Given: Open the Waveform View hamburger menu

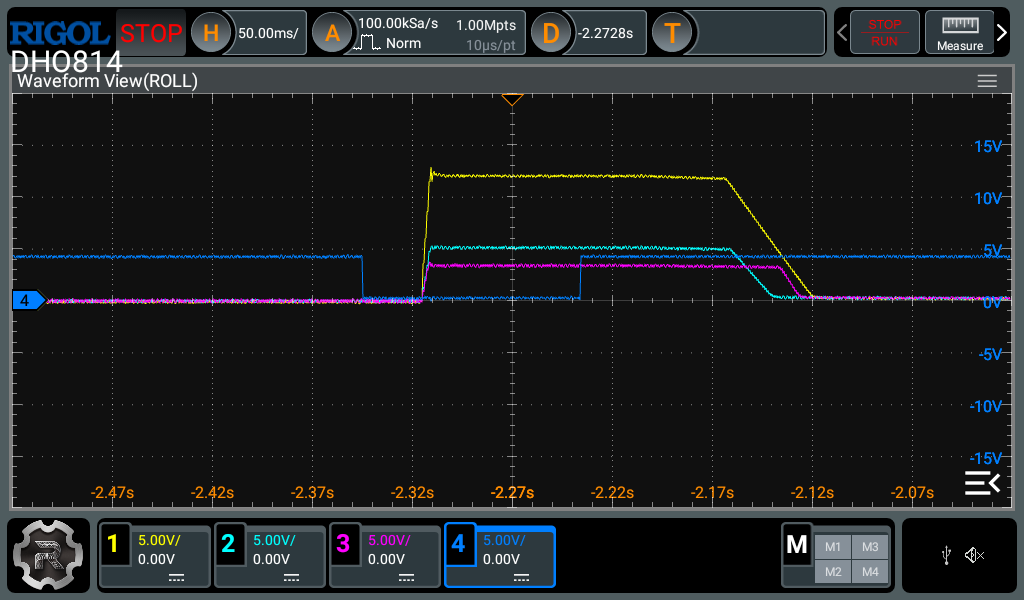Looking at the screenshot, I should tap(987, 81).
